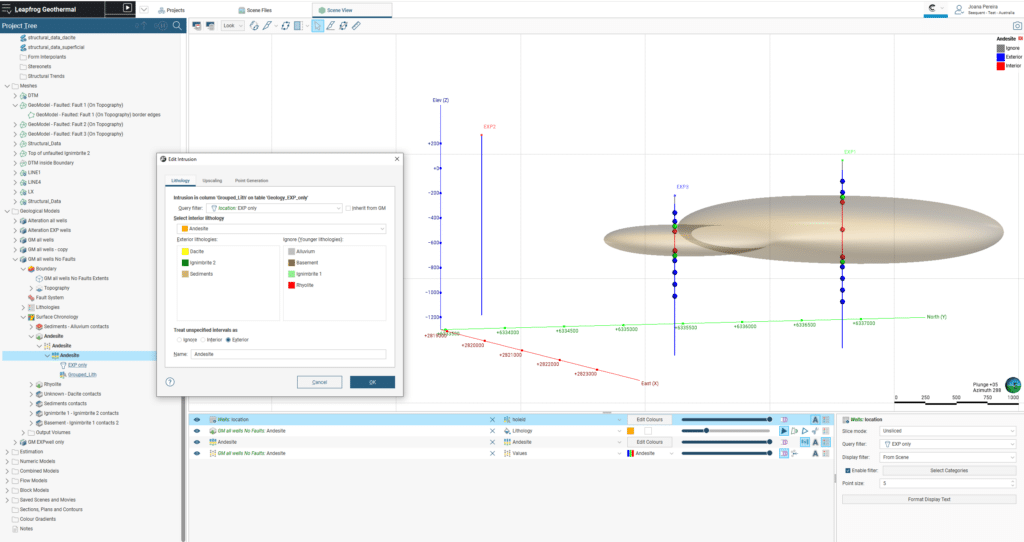Open the Scene Files tab

[255, 10]
